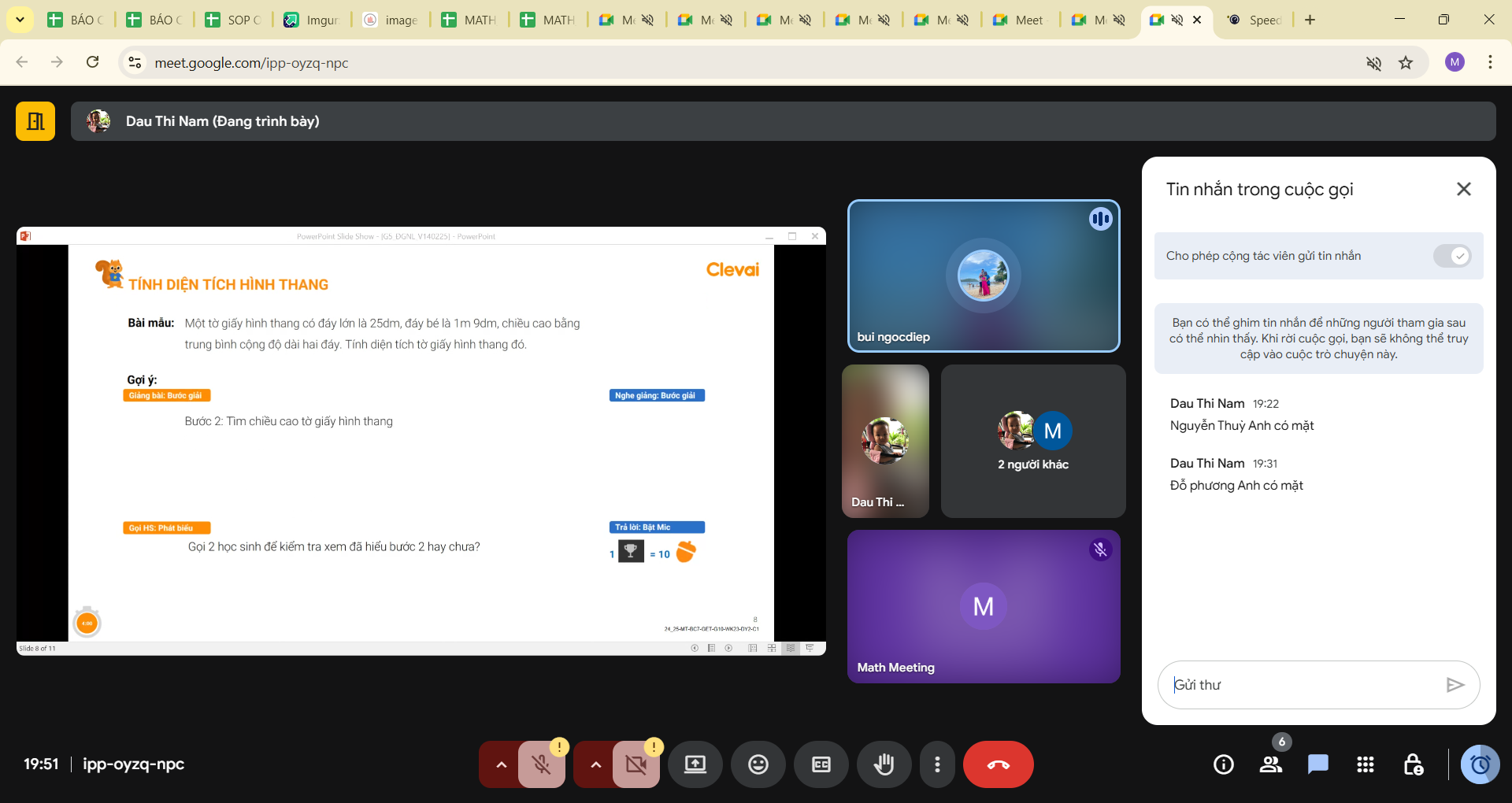Open Chrome's three-dot menu
The height and width of the screenshot is (803, 1512).
1490,62
